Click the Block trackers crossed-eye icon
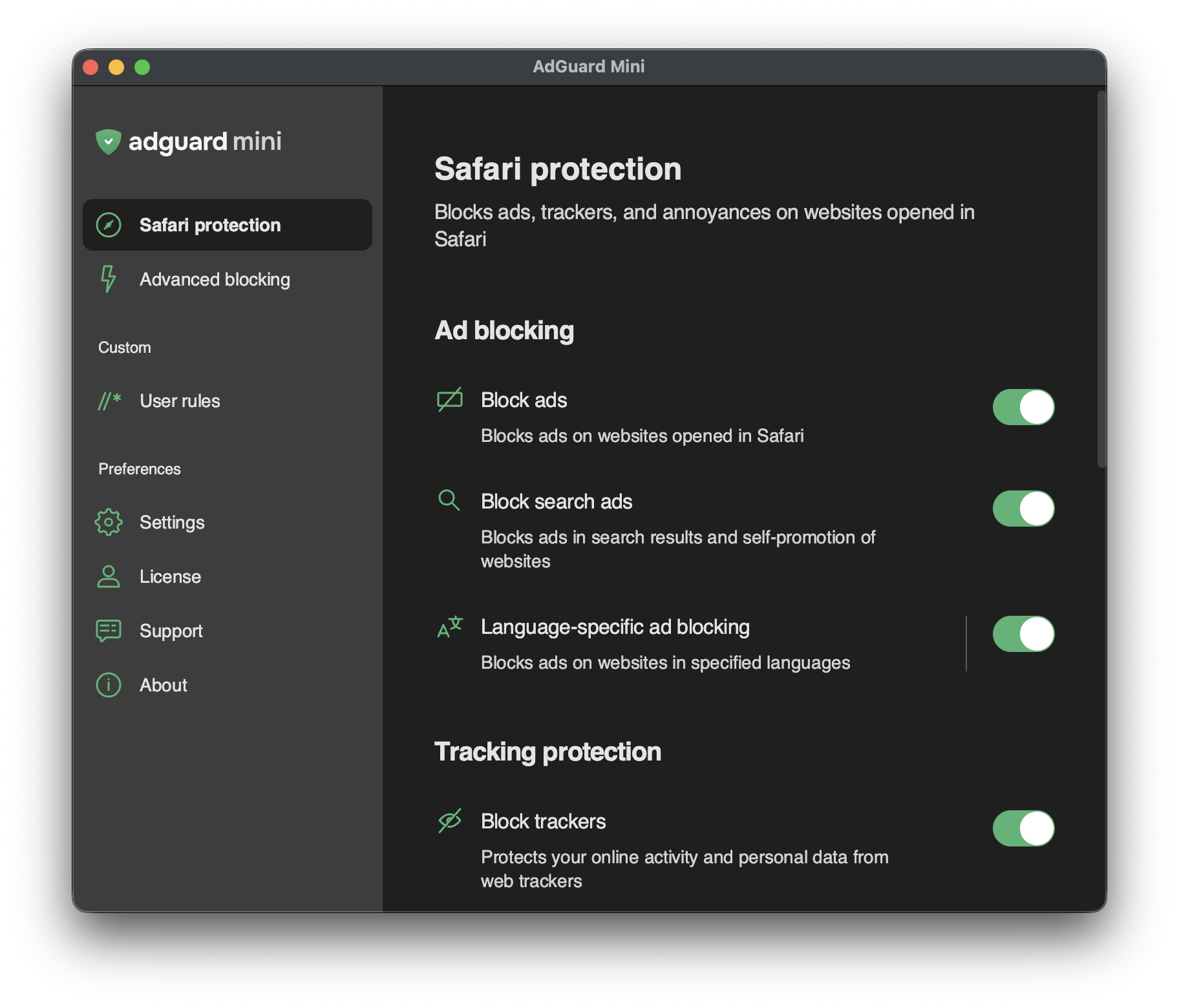The image size is (1179, 1008). click(450, 821)
